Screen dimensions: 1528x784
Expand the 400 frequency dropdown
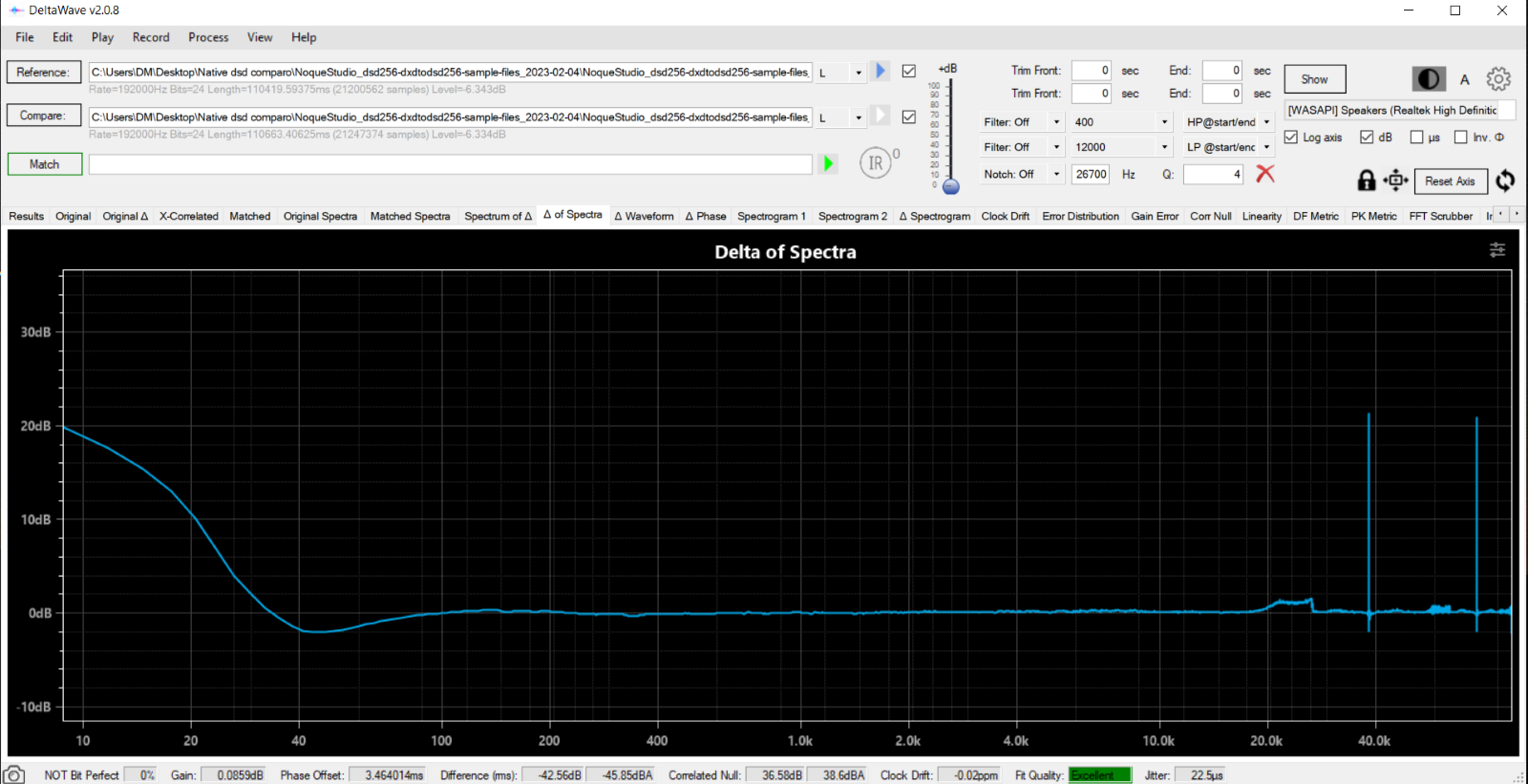1164,122
